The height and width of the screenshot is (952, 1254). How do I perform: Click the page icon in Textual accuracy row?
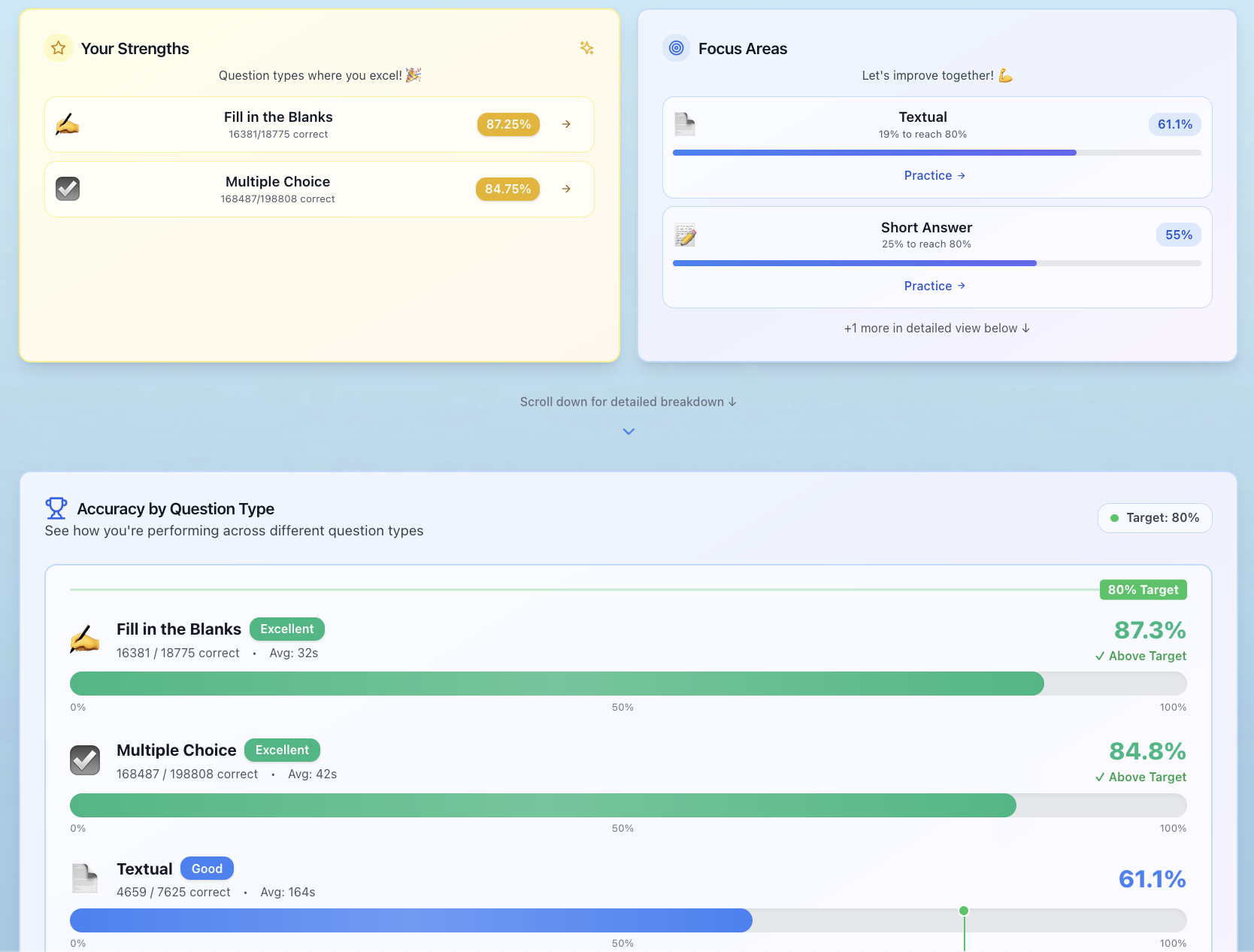click(85, 878)
